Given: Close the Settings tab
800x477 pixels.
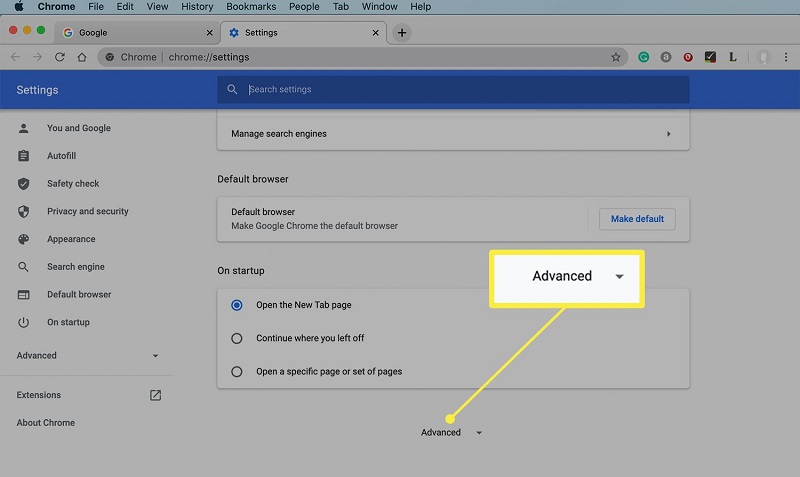Looking at the screenshot, I should coord(376,33).
